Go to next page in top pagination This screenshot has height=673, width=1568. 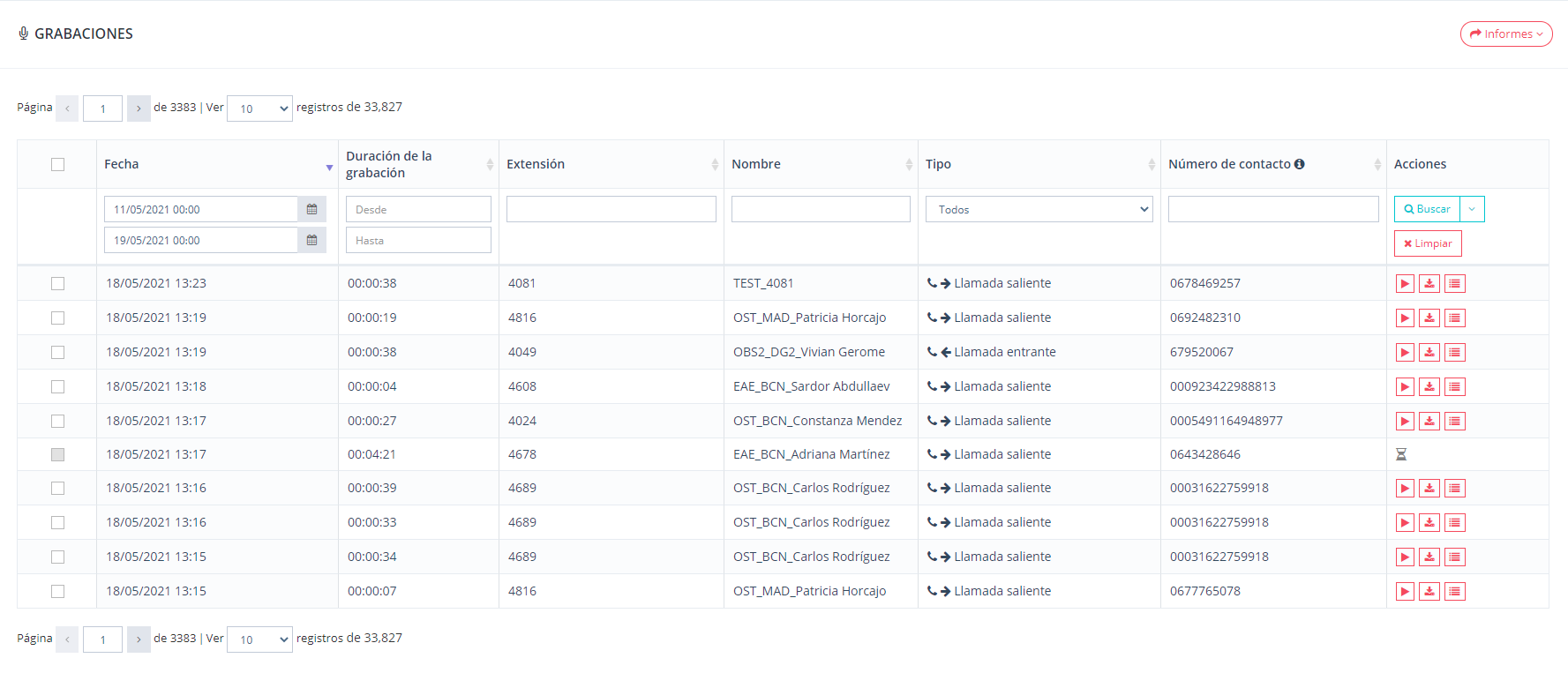coord(139,108)
